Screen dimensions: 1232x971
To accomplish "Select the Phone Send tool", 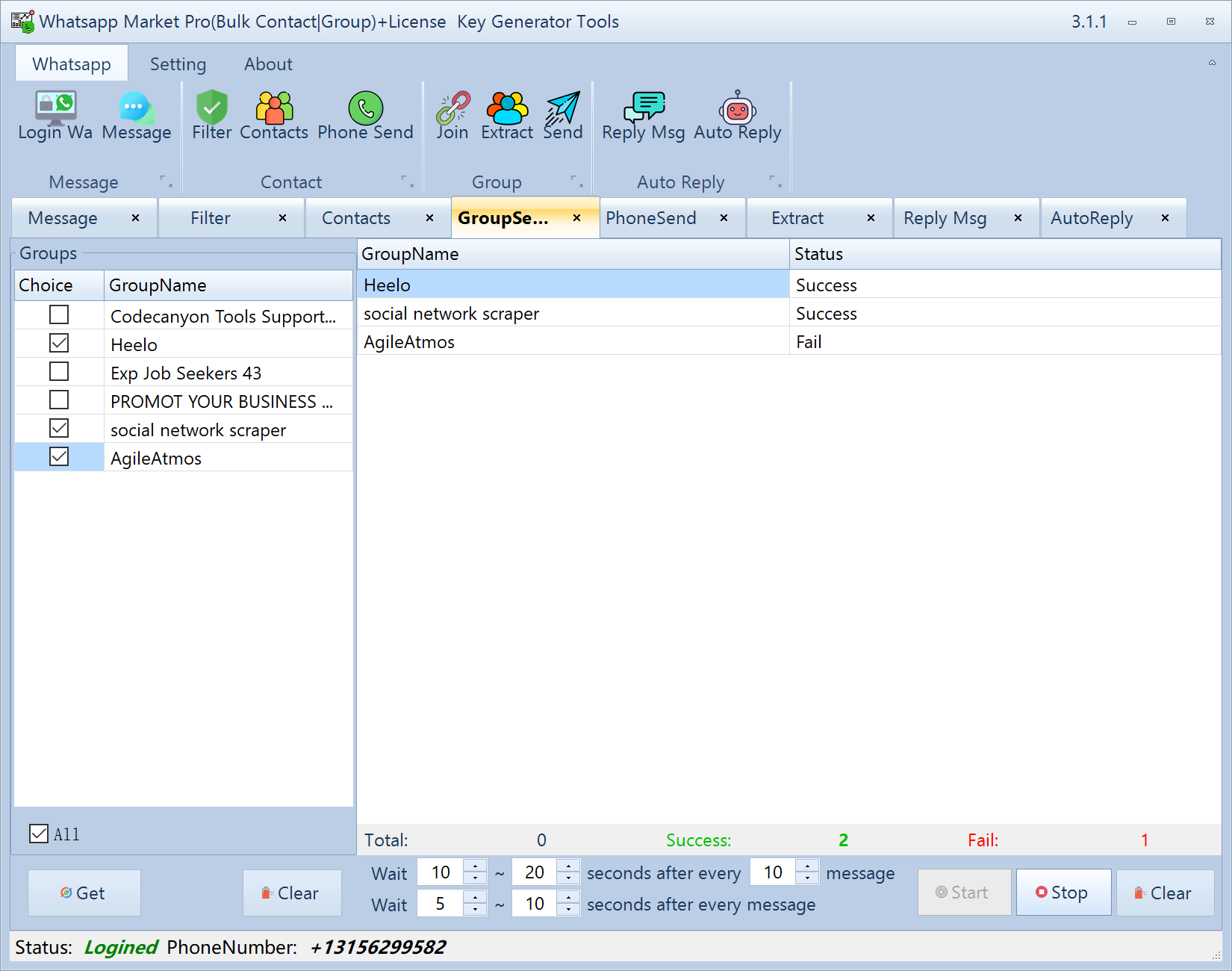I will (x=365, y=116).
